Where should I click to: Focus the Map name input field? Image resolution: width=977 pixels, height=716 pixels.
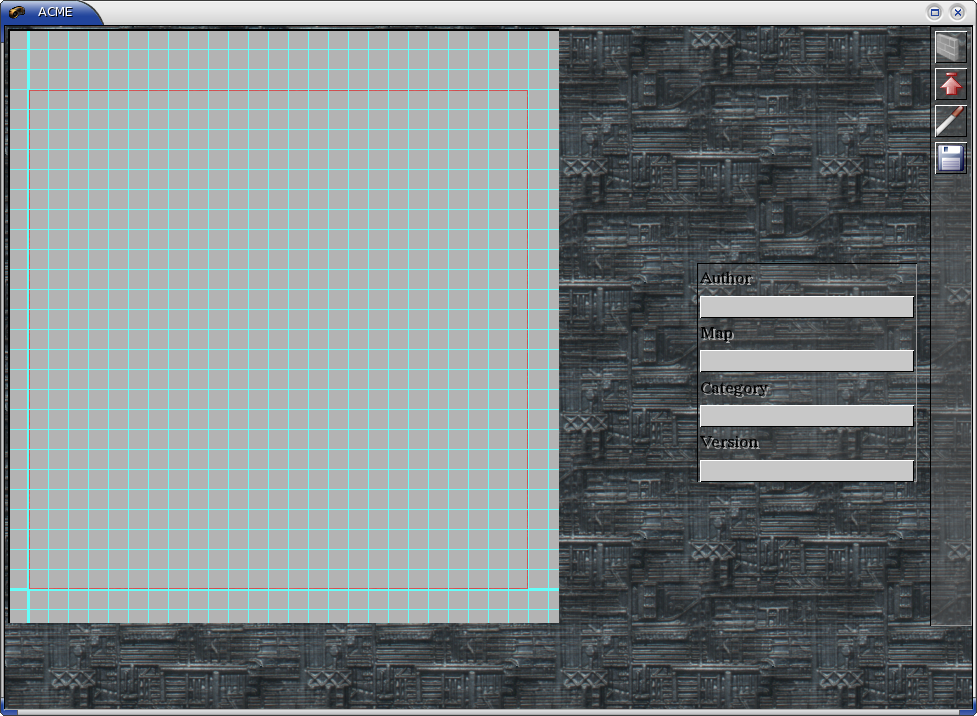tap(806, 361)
